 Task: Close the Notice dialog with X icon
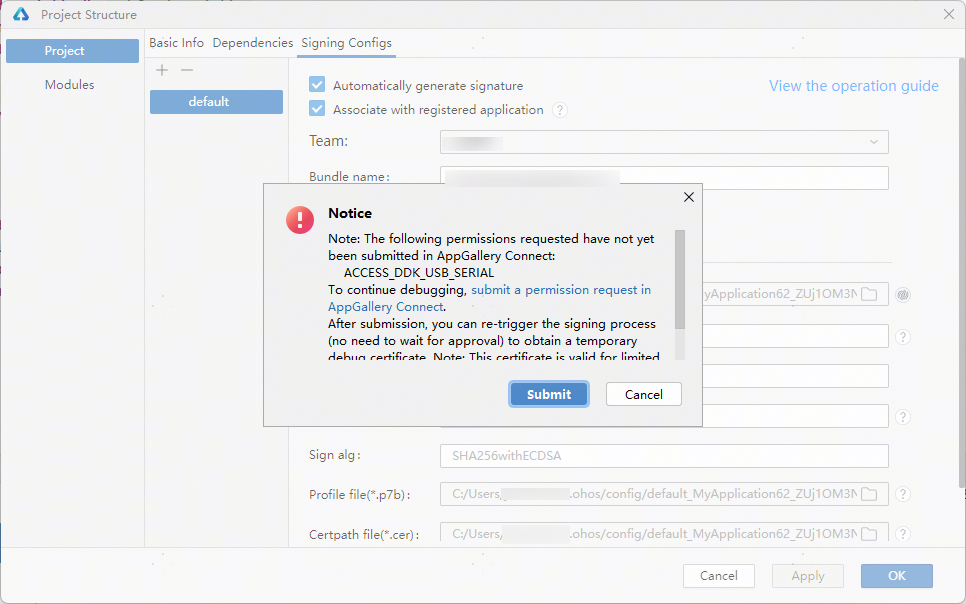pos(688,197)
